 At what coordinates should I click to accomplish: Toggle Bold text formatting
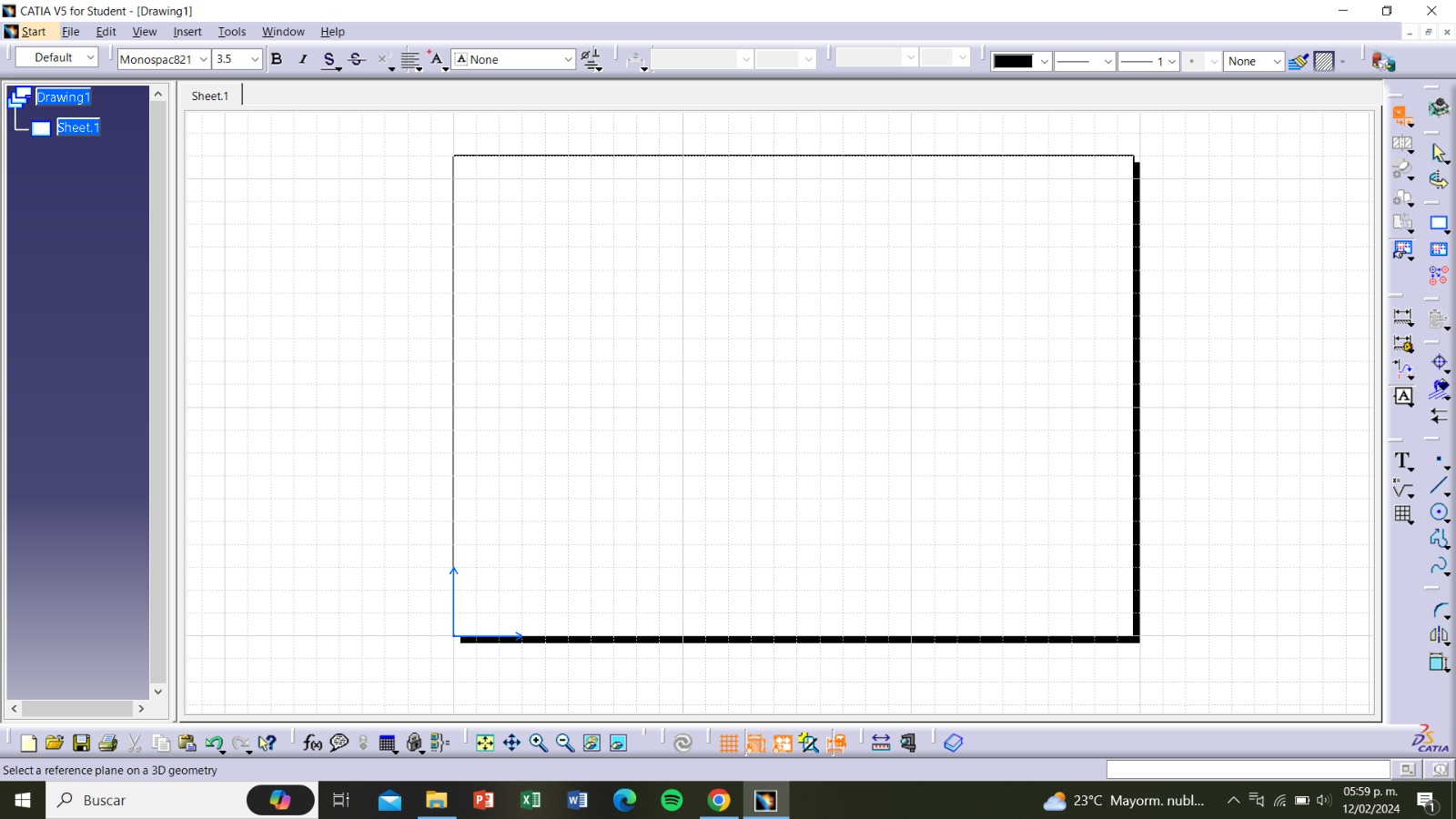pyautogui.click(x=277, y=59)
